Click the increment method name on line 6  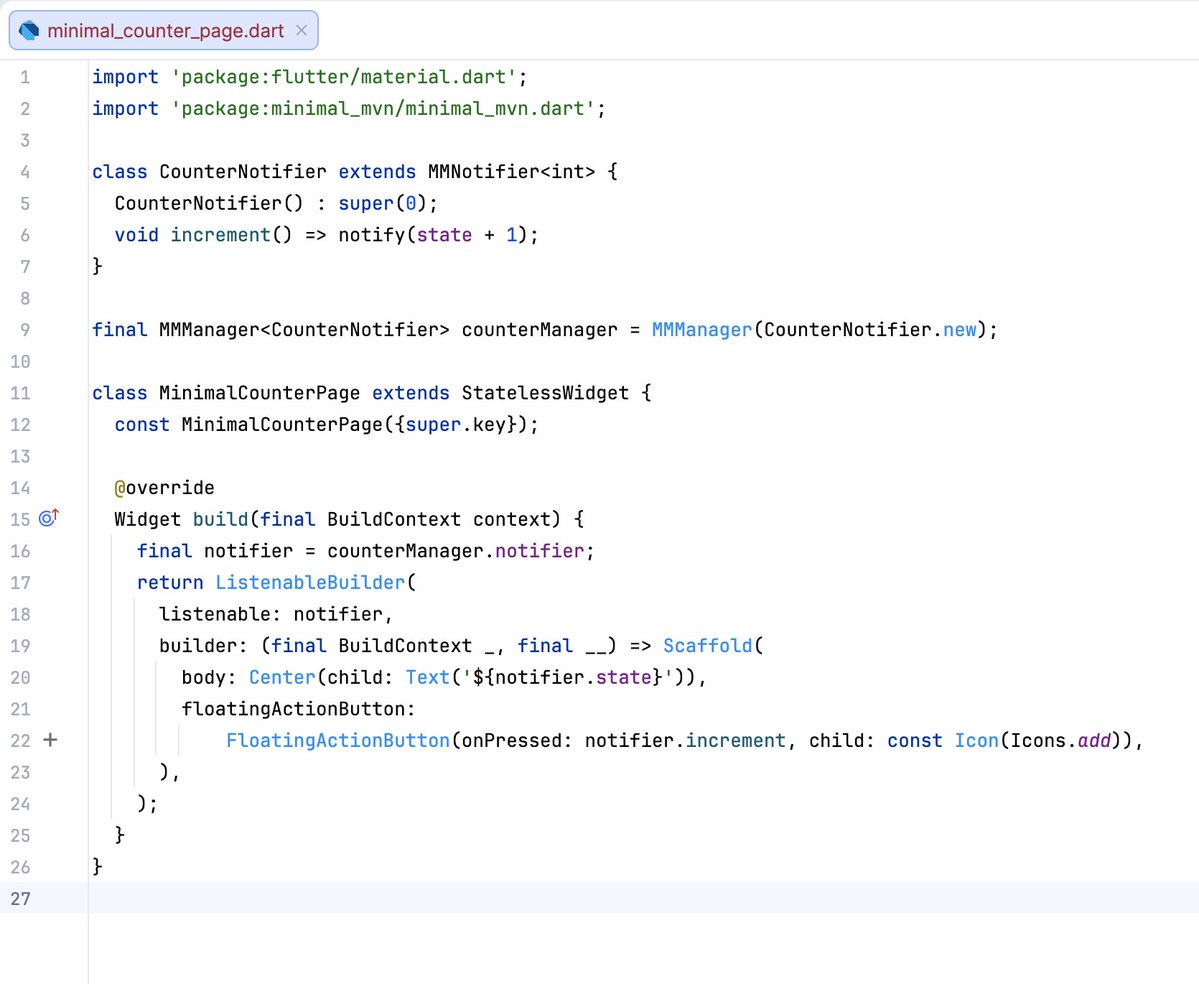tap(219, 234)
